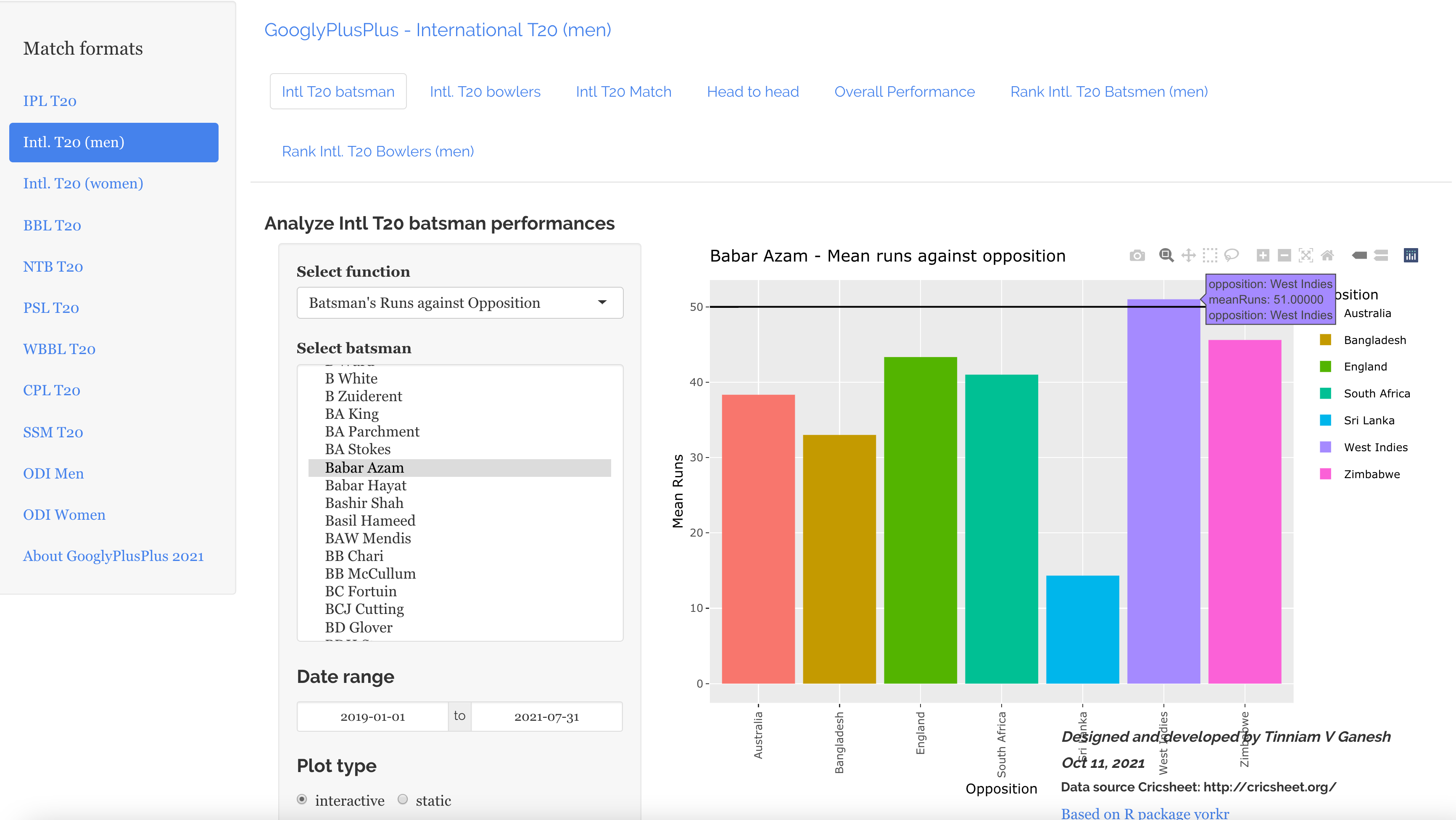Click the zoom in plus icon
The width and height of the screenshot is (1456, 820).
tap(1263, 256)
